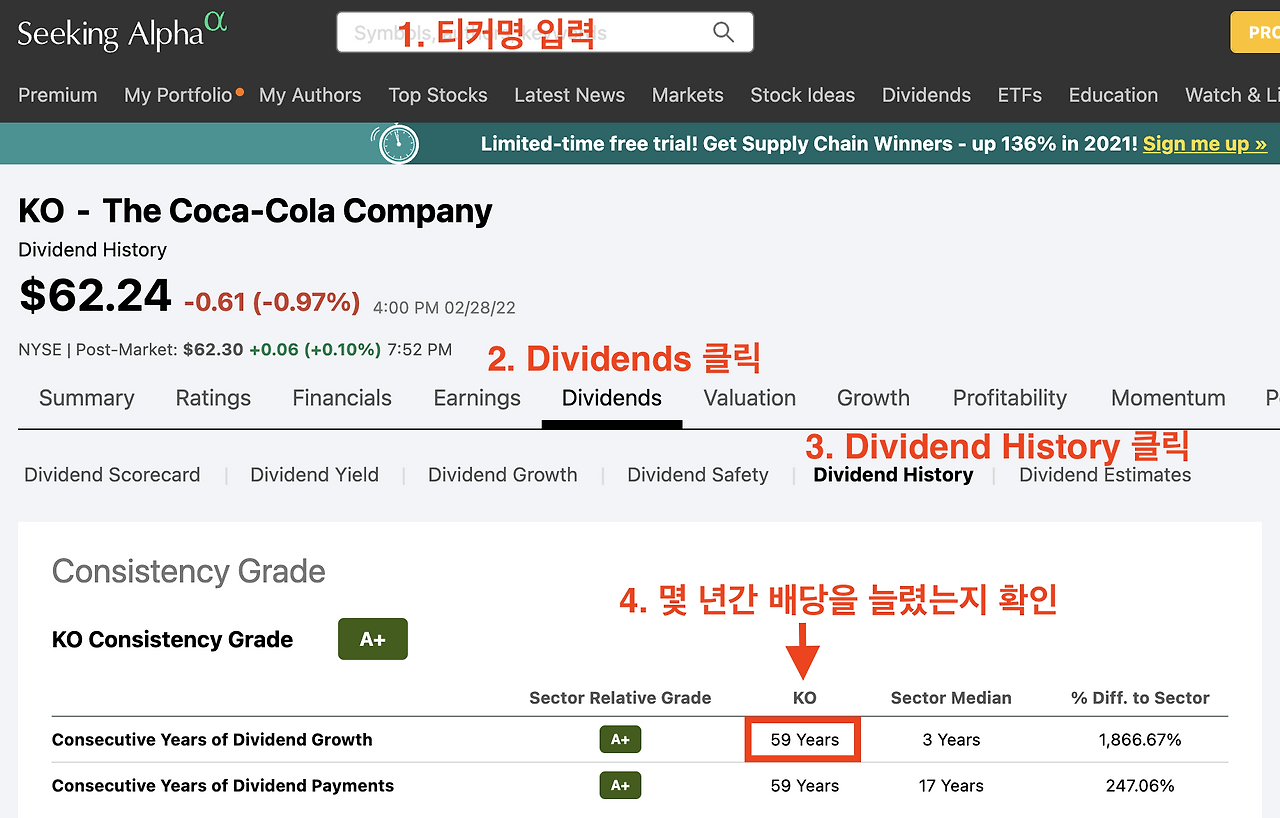Click the KO column header
This screenshot has height=818, width=1280.
coord(804,698)
